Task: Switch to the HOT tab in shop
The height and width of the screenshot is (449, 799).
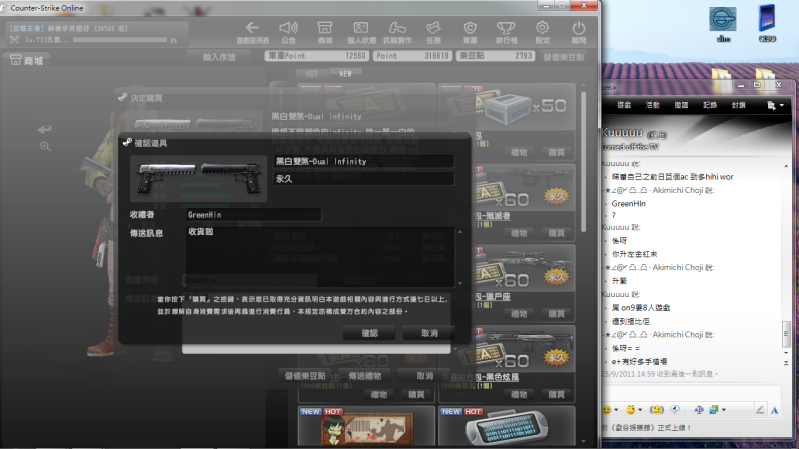Action: point(312,74)
